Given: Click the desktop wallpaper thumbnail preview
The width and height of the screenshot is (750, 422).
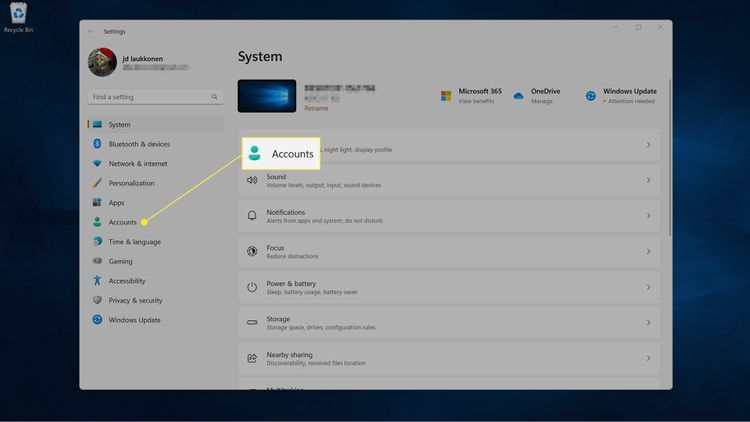Looking at the screenshot, I should click(266, 96).
